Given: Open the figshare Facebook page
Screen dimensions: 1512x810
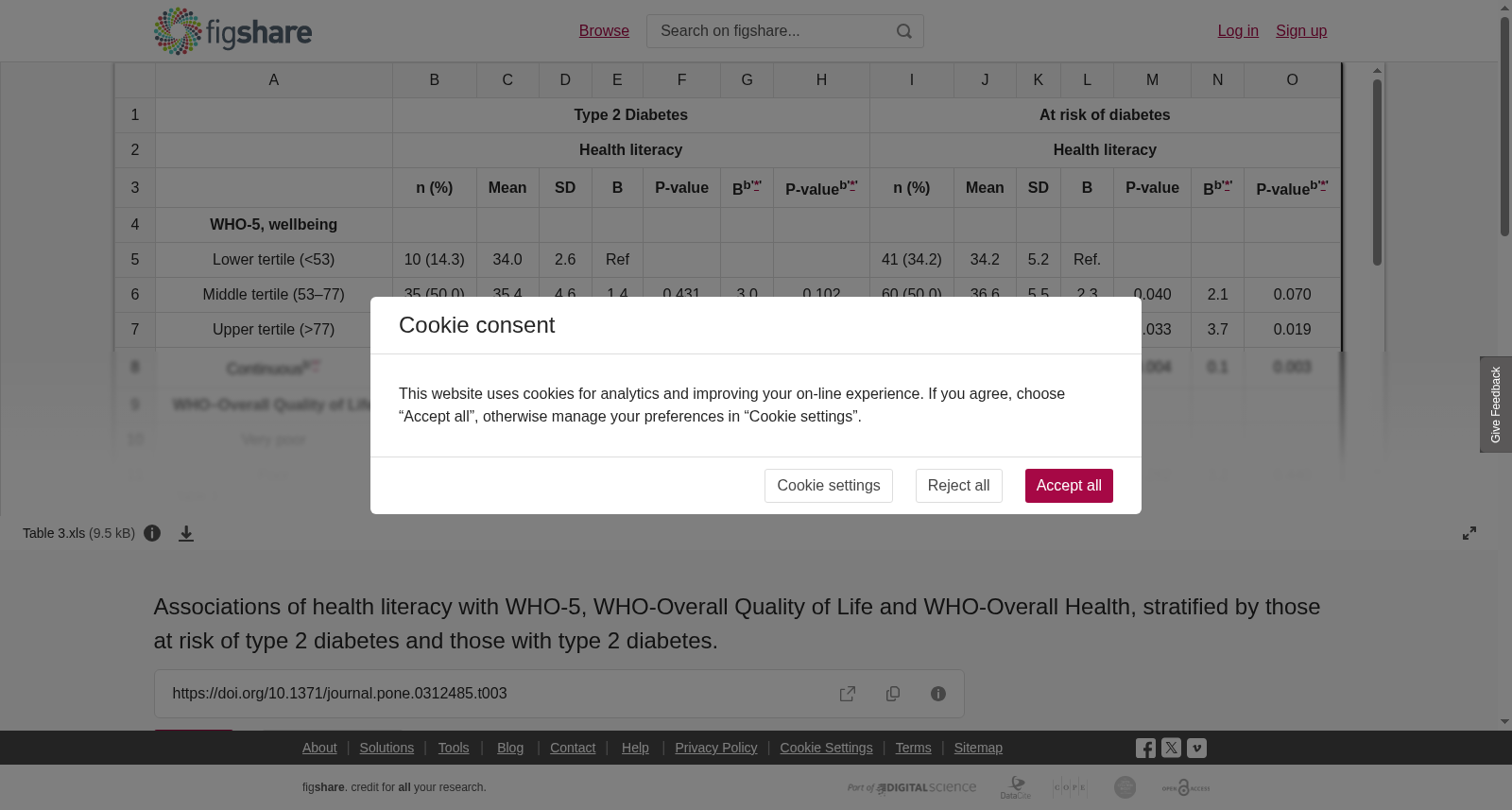Looking at the screenshot, I should point(1145,749).
